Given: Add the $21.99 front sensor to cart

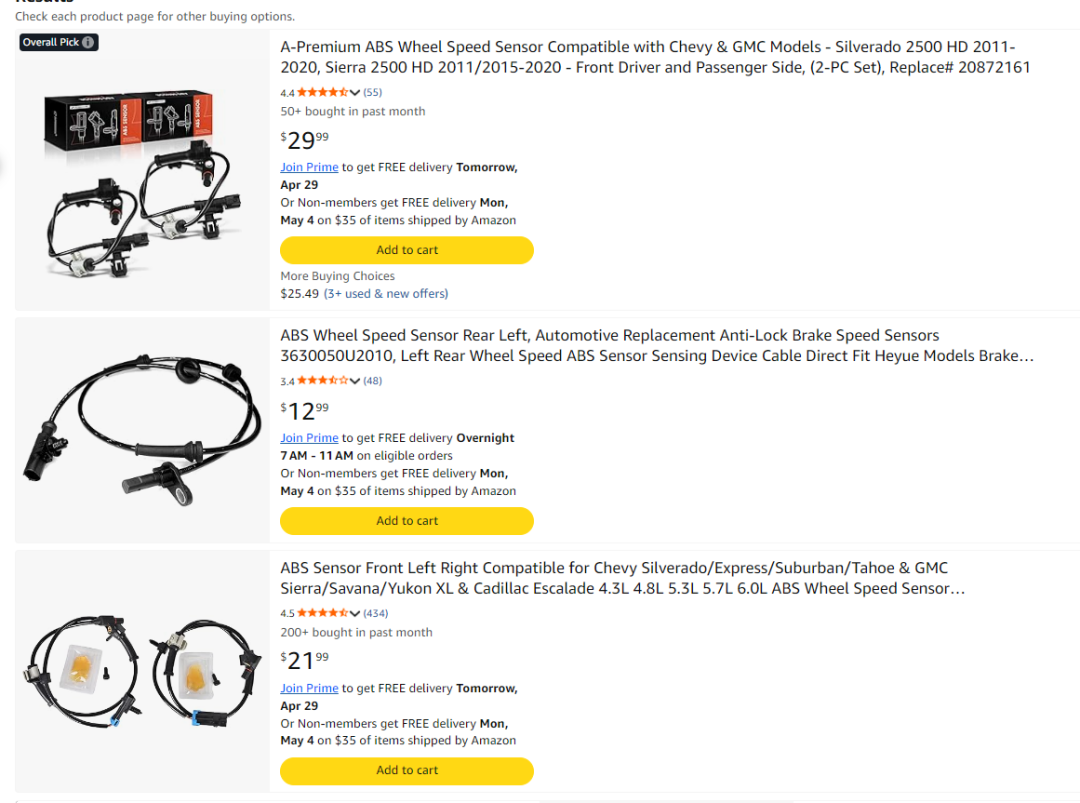Looking at the screenshot, I should point(406,771).
